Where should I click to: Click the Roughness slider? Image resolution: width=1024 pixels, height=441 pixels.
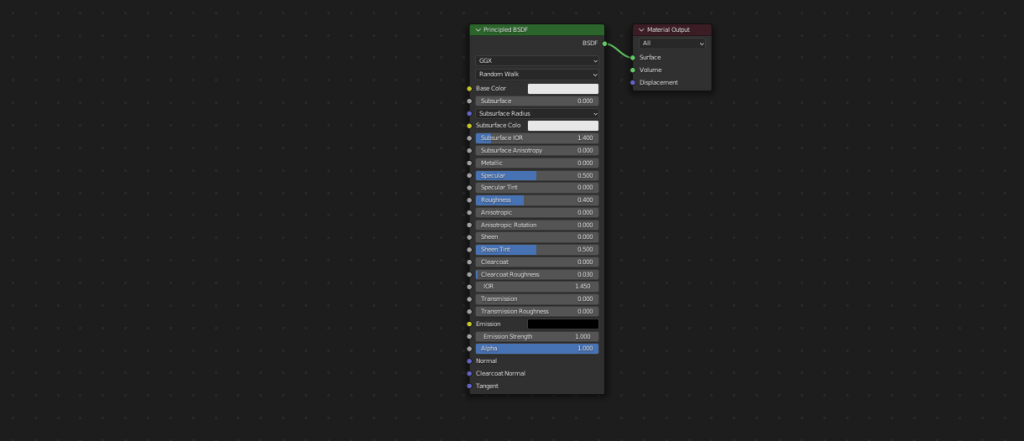(x=537, y=200)
